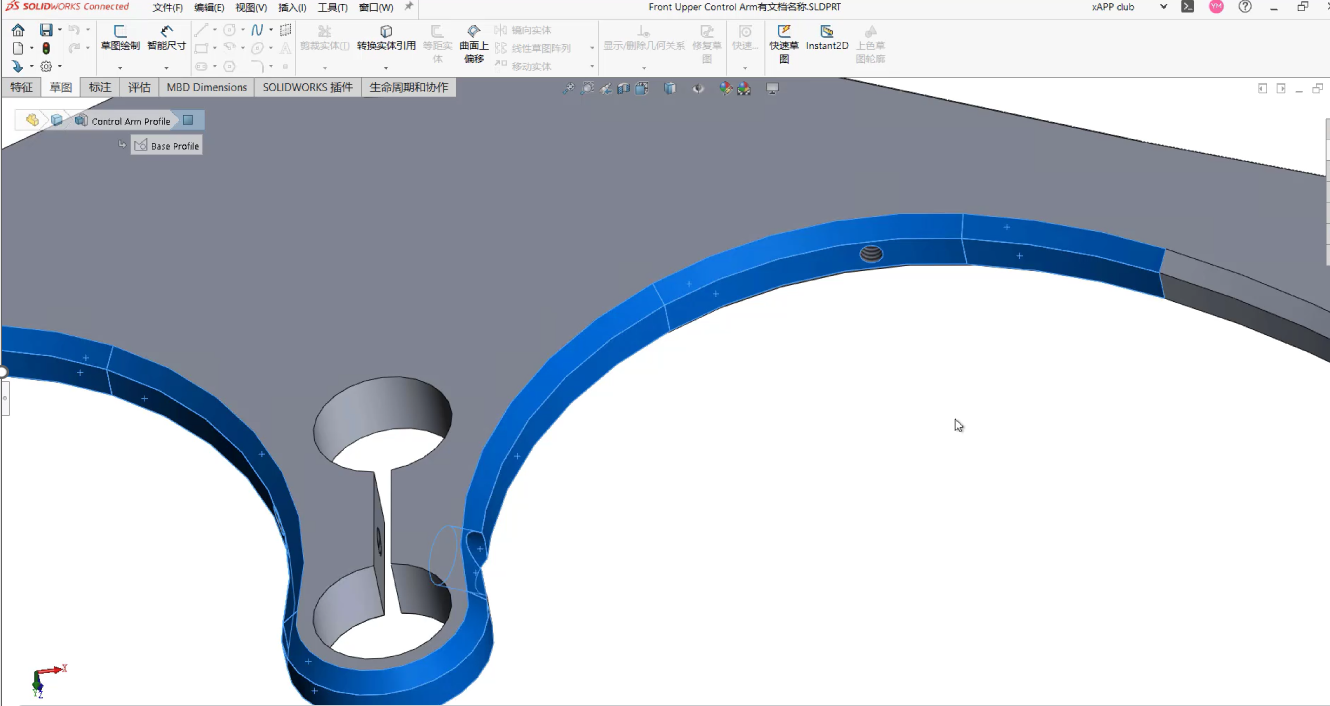Click the Base Profile sketch label
The height and width of the screenshot is (706, 1330).
tap(174, 146)
